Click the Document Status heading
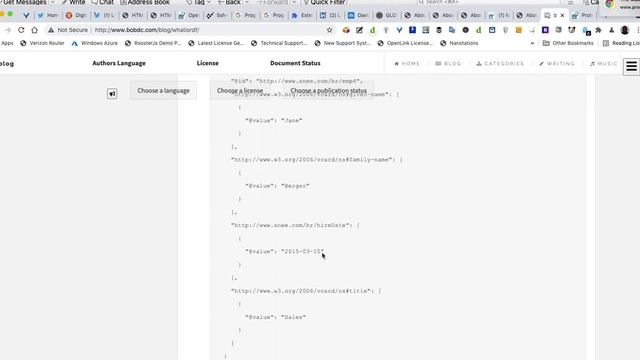The image size is (640, 360). tap(295, 63)
